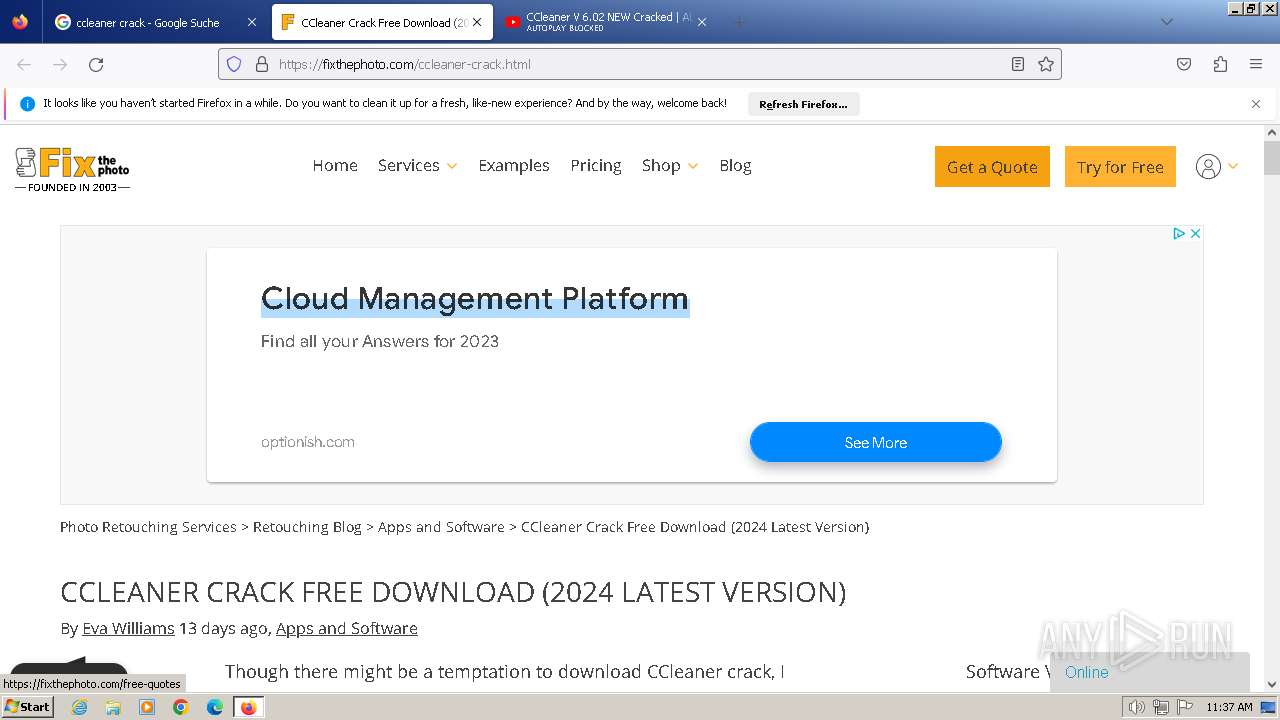Open the tracking protection shield icon
The height and width of the screenshot is (720, 1280).
[234, 64]
